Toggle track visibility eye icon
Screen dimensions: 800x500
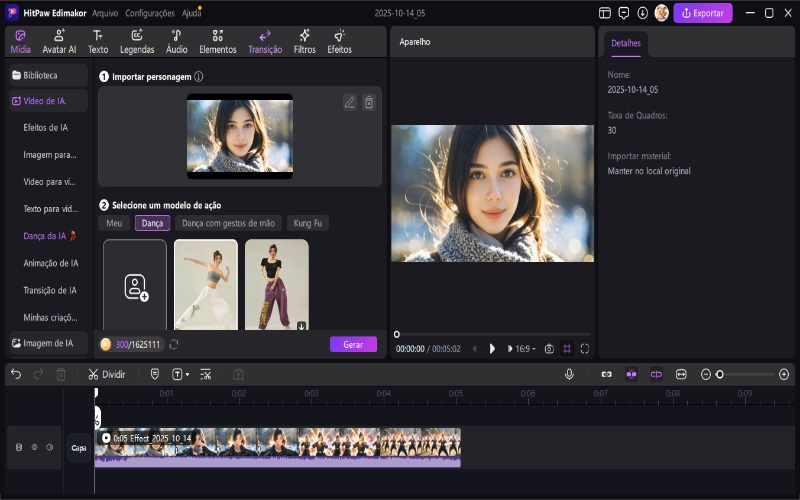point(34,447)
